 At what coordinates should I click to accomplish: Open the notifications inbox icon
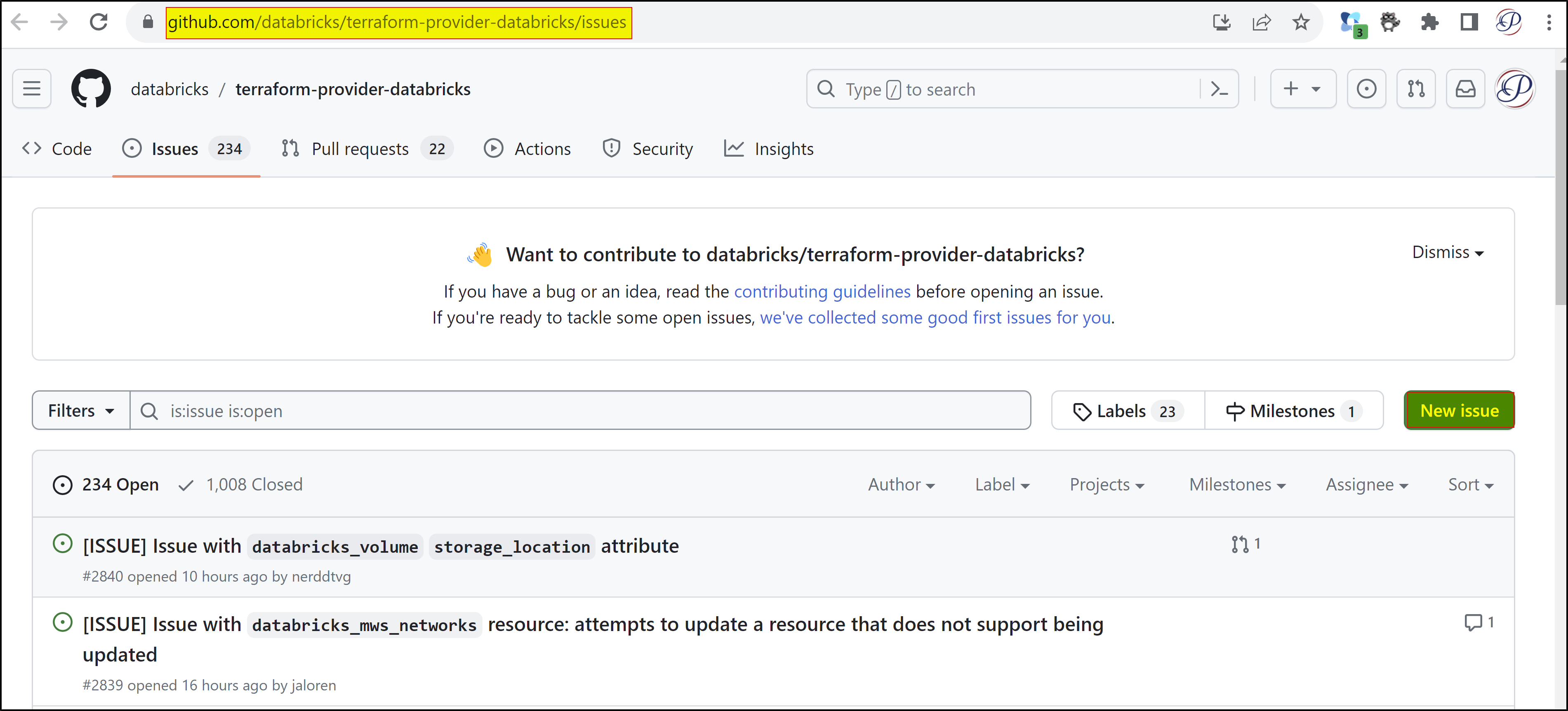point(1465,89)
